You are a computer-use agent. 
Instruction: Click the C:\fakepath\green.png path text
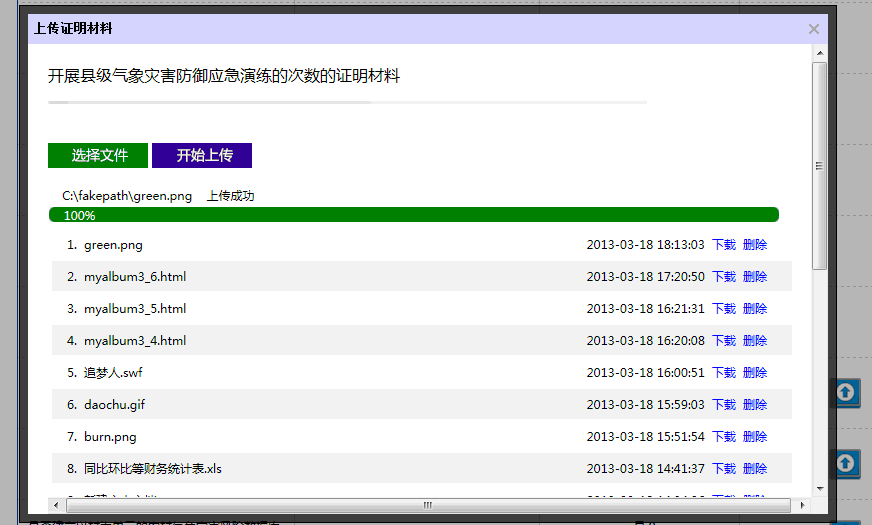pos(127,196)
